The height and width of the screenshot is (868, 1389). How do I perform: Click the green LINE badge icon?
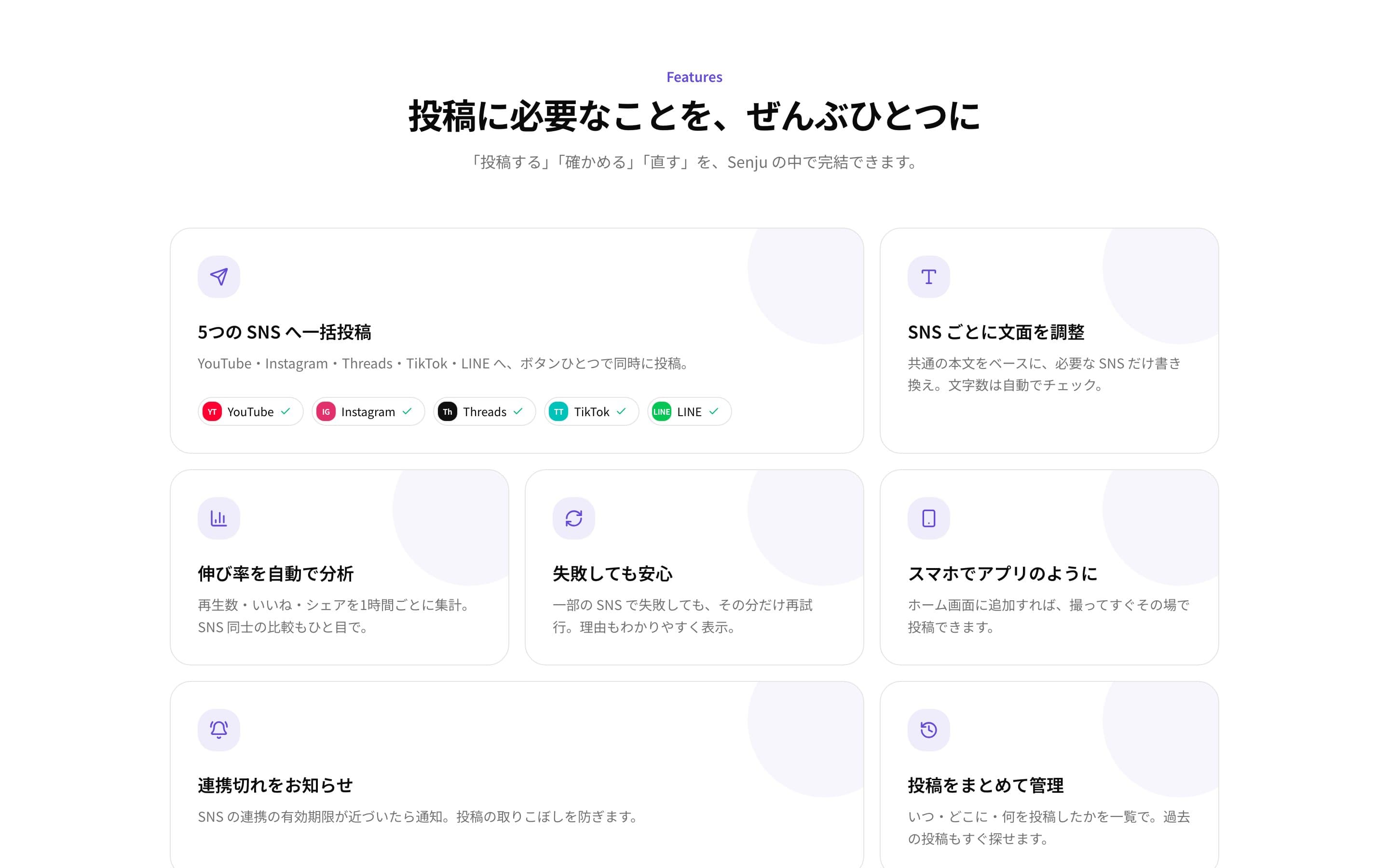[661, 412]
